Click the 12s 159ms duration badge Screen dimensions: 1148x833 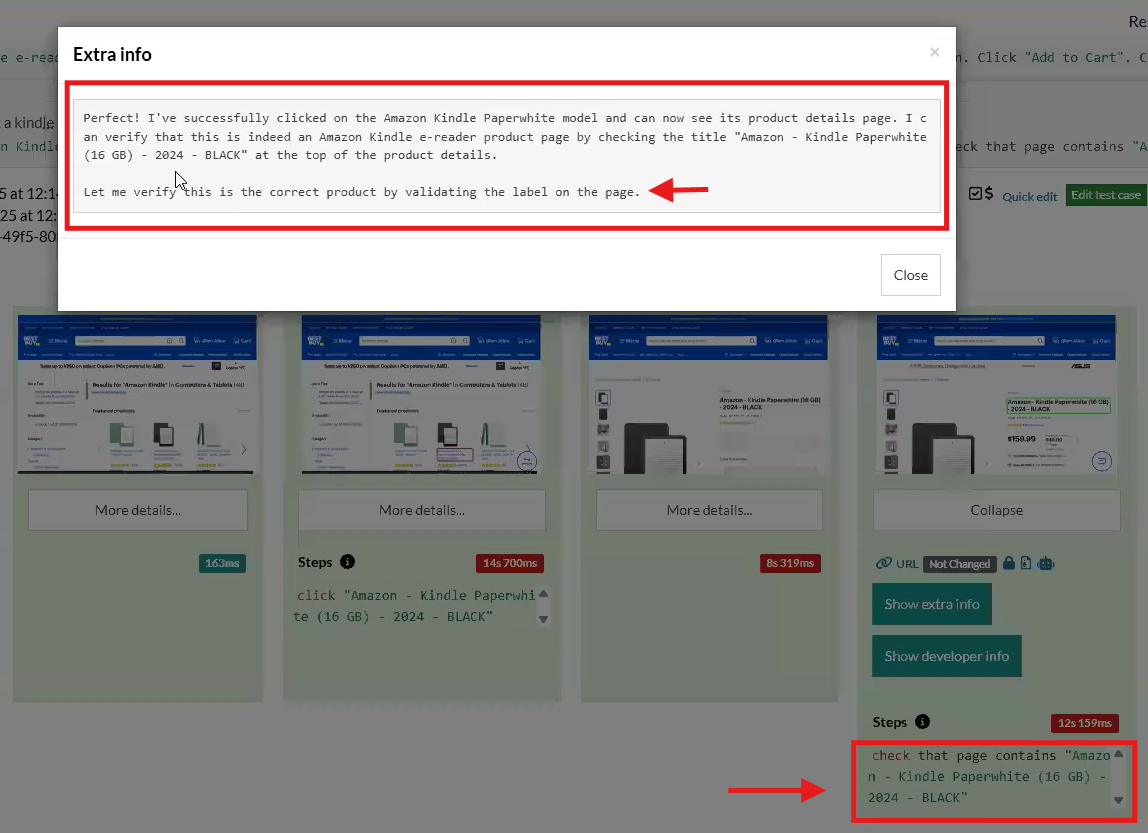pos(1084,722)
